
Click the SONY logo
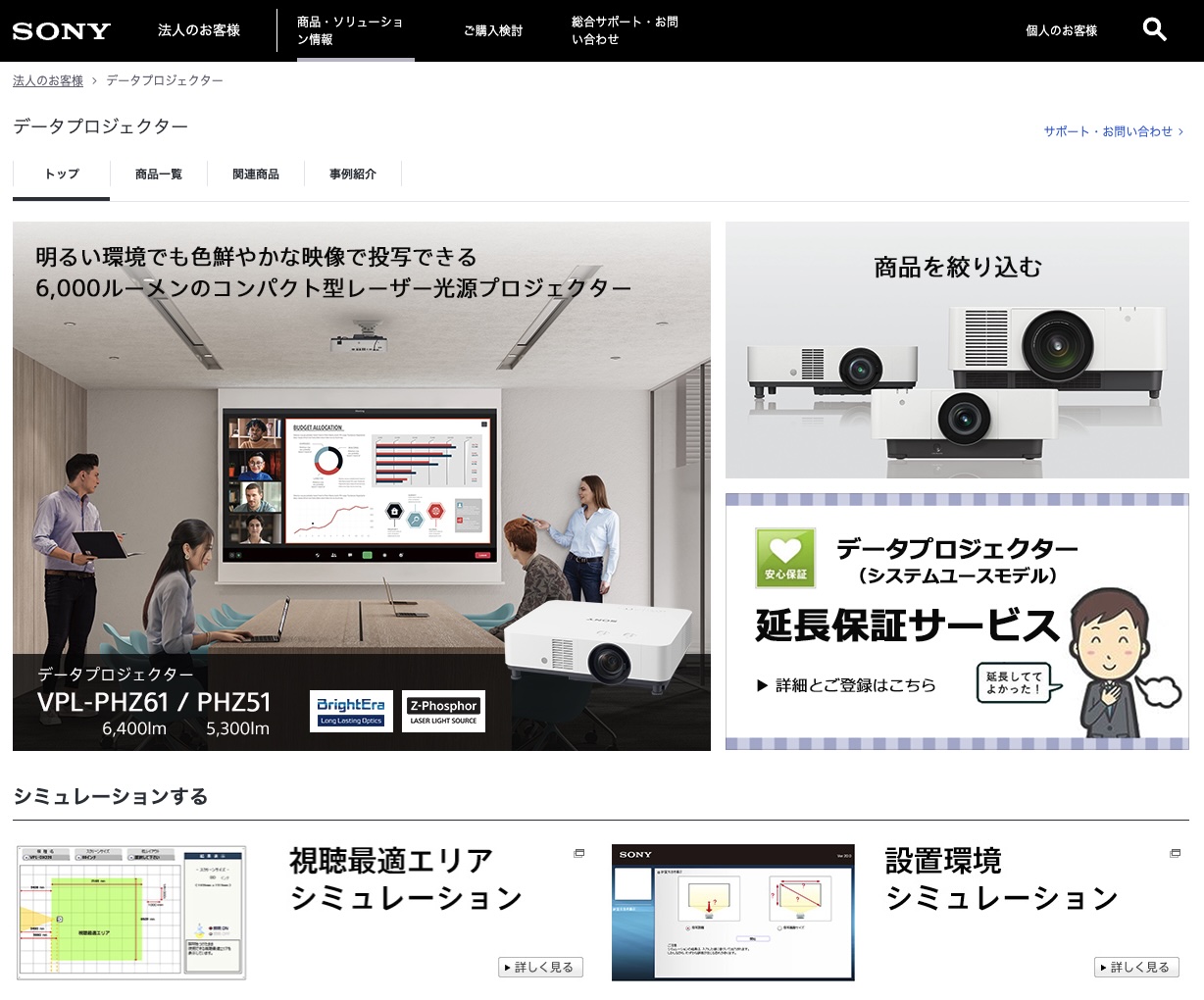[x=61, y=31]
